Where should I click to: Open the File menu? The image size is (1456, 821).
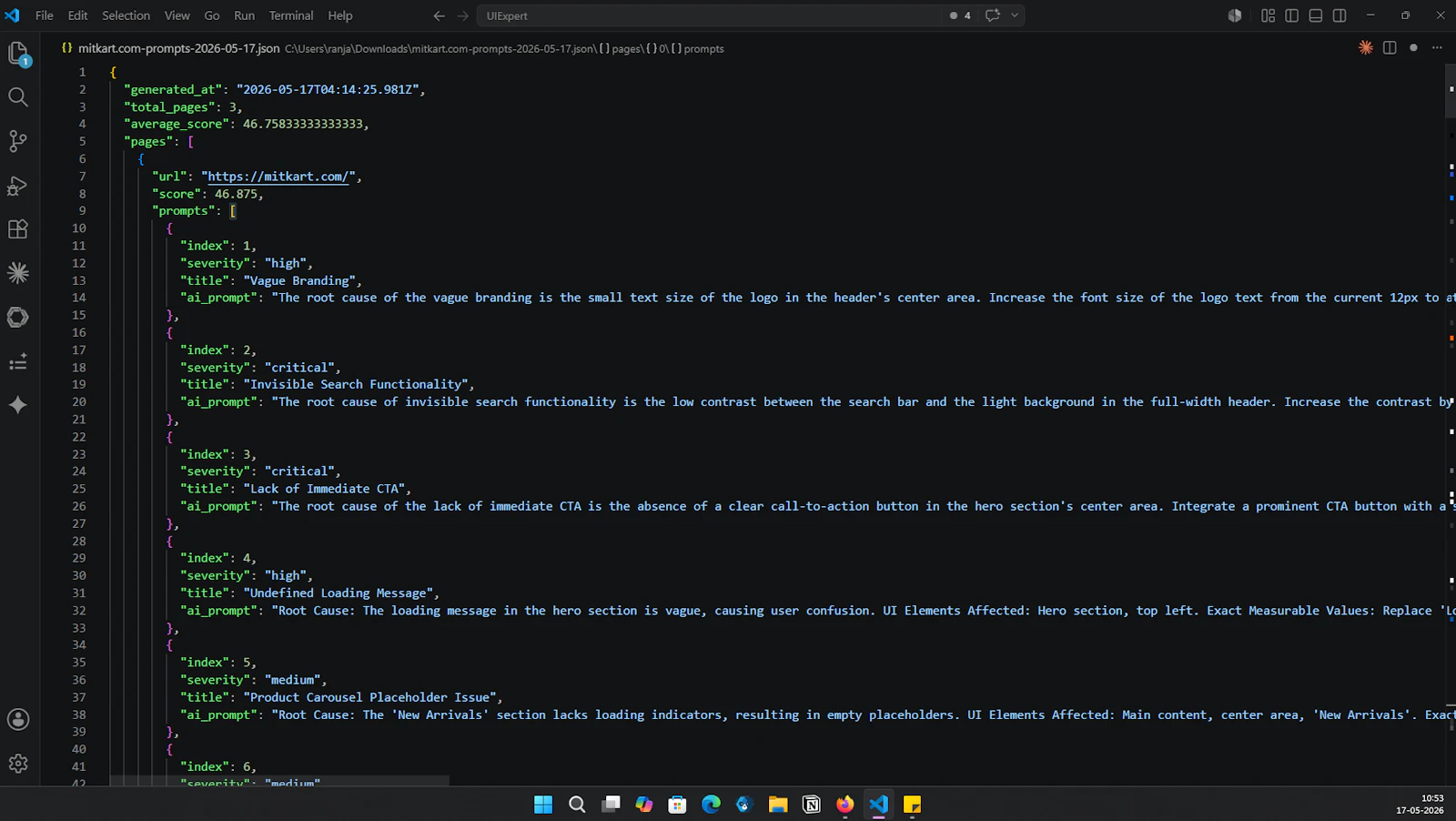click(44, 15)
